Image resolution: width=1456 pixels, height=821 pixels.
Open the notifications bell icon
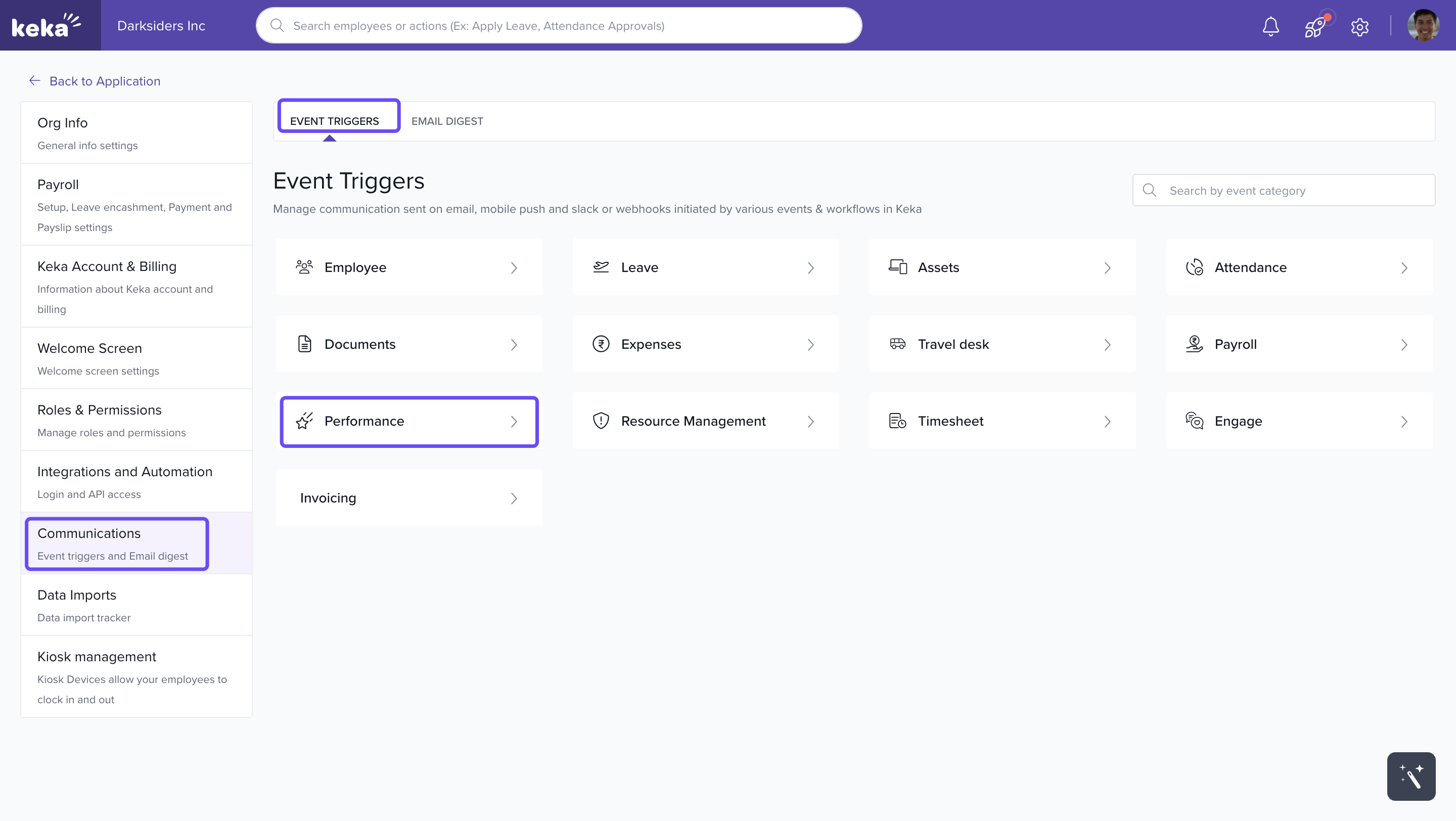[x=1270, y=26]
